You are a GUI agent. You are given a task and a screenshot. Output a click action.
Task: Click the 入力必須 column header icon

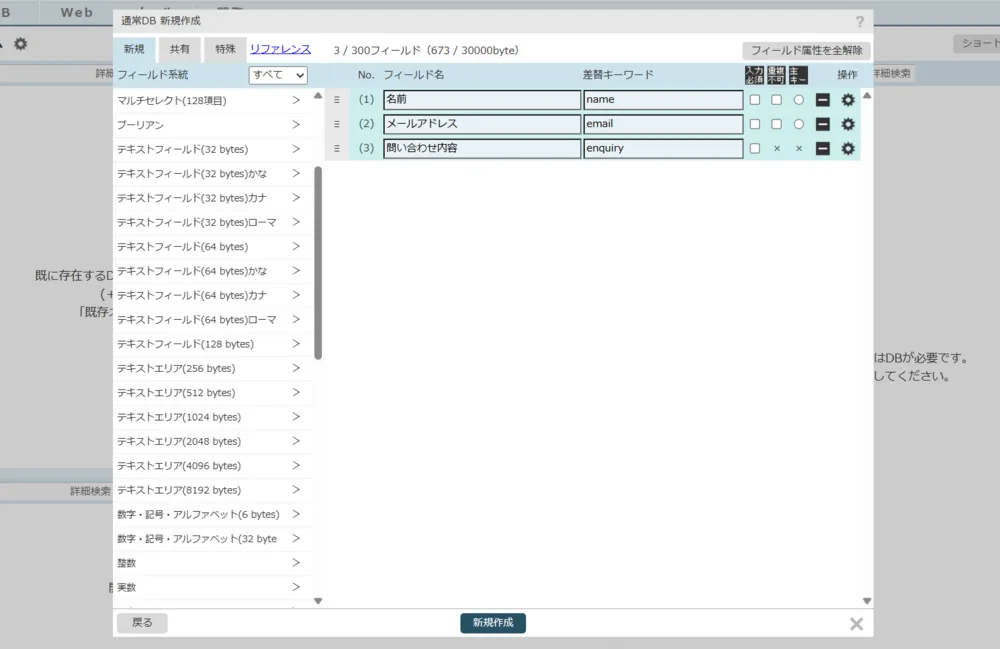(x=754, y=75)
